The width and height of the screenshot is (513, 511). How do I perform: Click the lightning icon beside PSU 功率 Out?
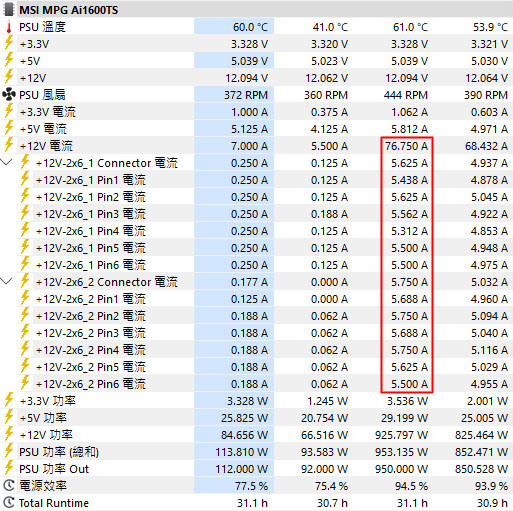9,468
